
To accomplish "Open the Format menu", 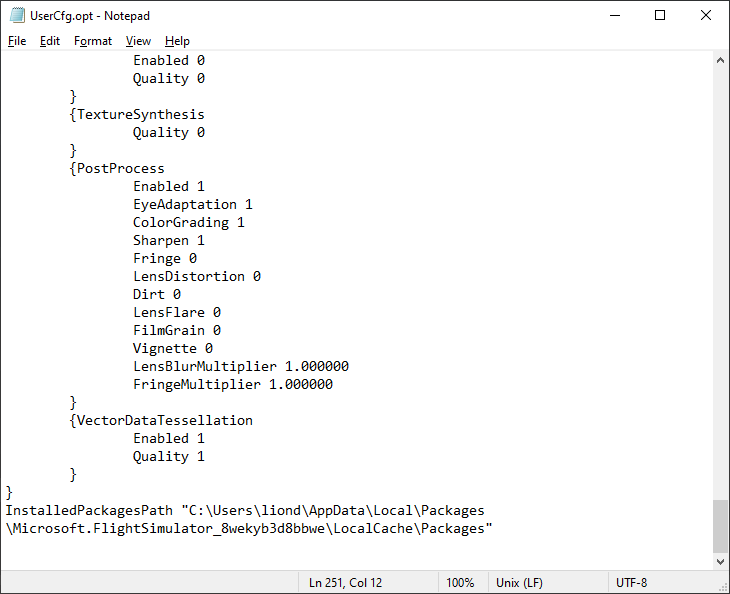I will [x=93, y=41].
